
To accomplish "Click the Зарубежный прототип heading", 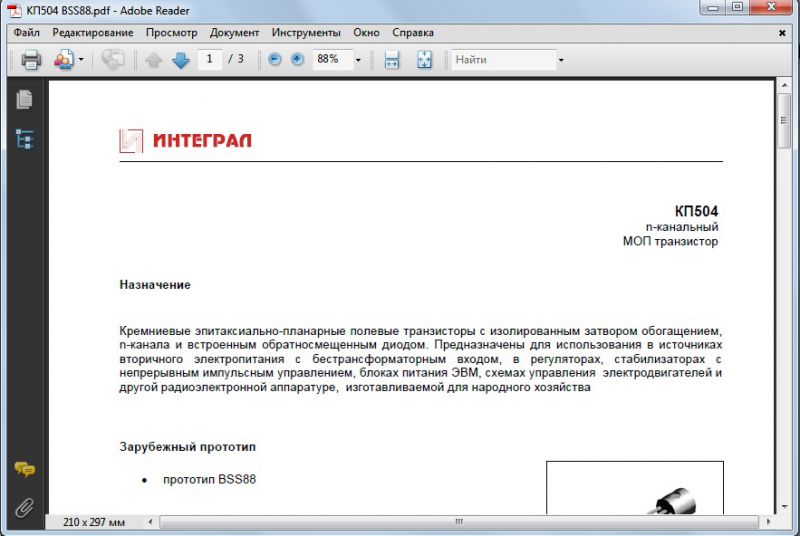I will (187, 447).
